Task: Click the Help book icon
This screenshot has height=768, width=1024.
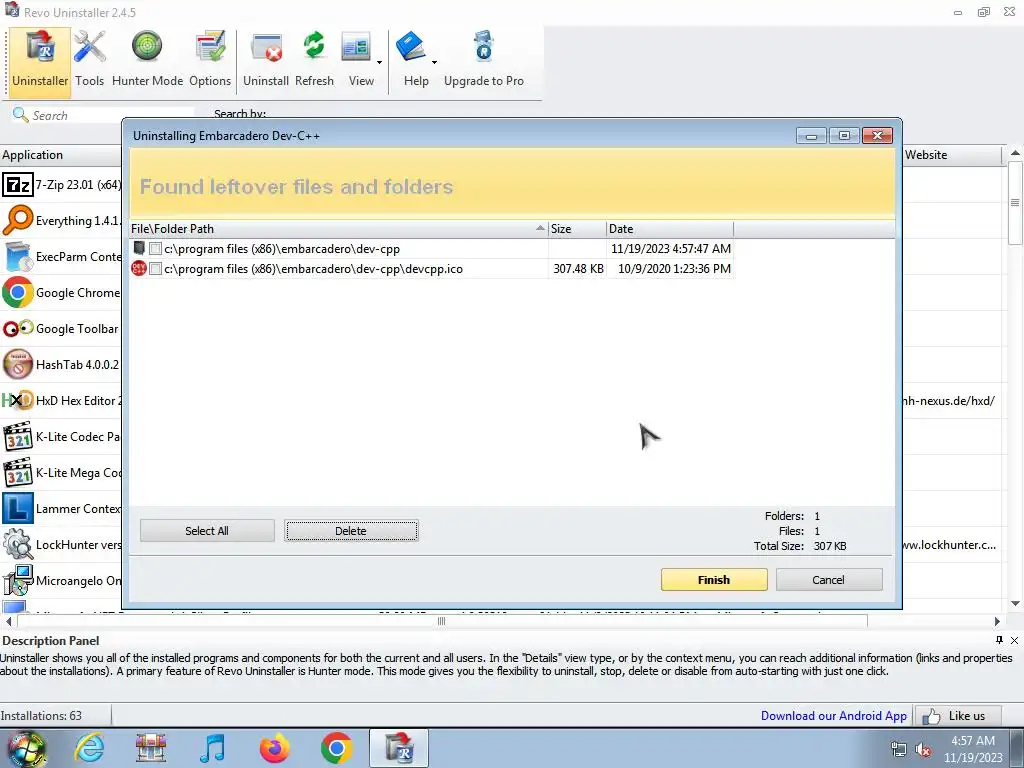Action: coord(411,47)
